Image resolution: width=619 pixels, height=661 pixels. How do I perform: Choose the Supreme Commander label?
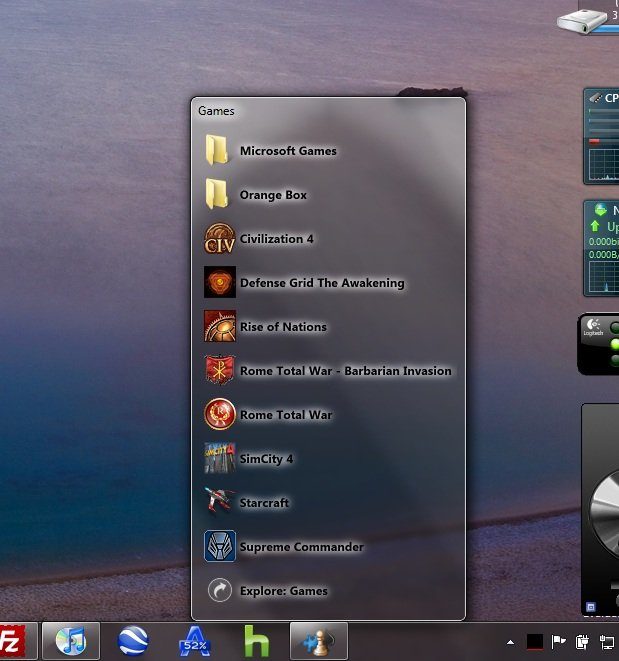click(301, 547)
